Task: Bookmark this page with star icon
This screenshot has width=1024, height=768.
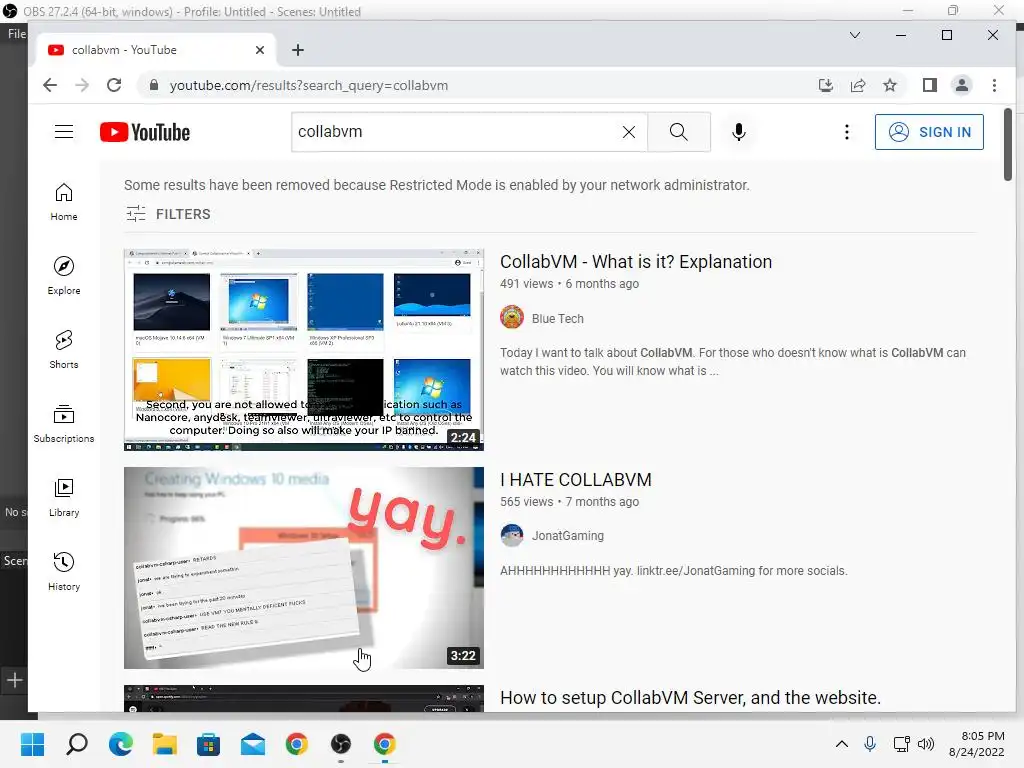Action: pos(890,86)
